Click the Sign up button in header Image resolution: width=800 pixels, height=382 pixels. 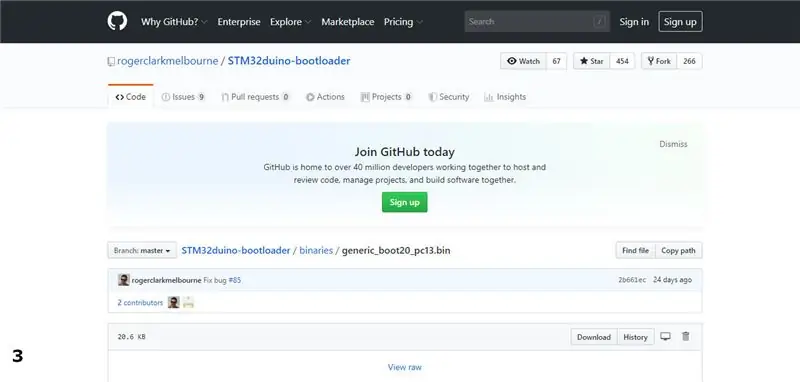[x=680, y=21]
